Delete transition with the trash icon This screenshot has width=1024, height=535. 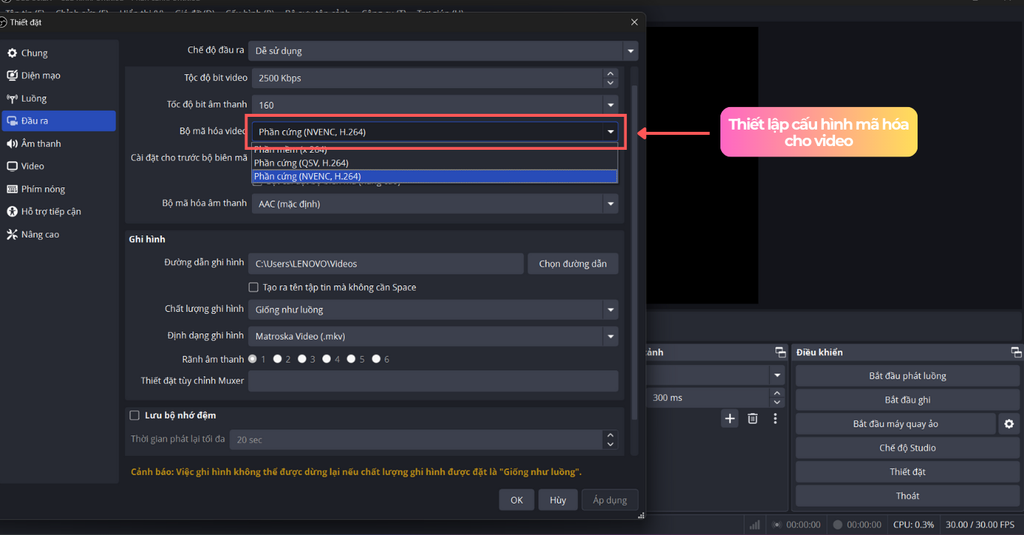tap(752, 419)
